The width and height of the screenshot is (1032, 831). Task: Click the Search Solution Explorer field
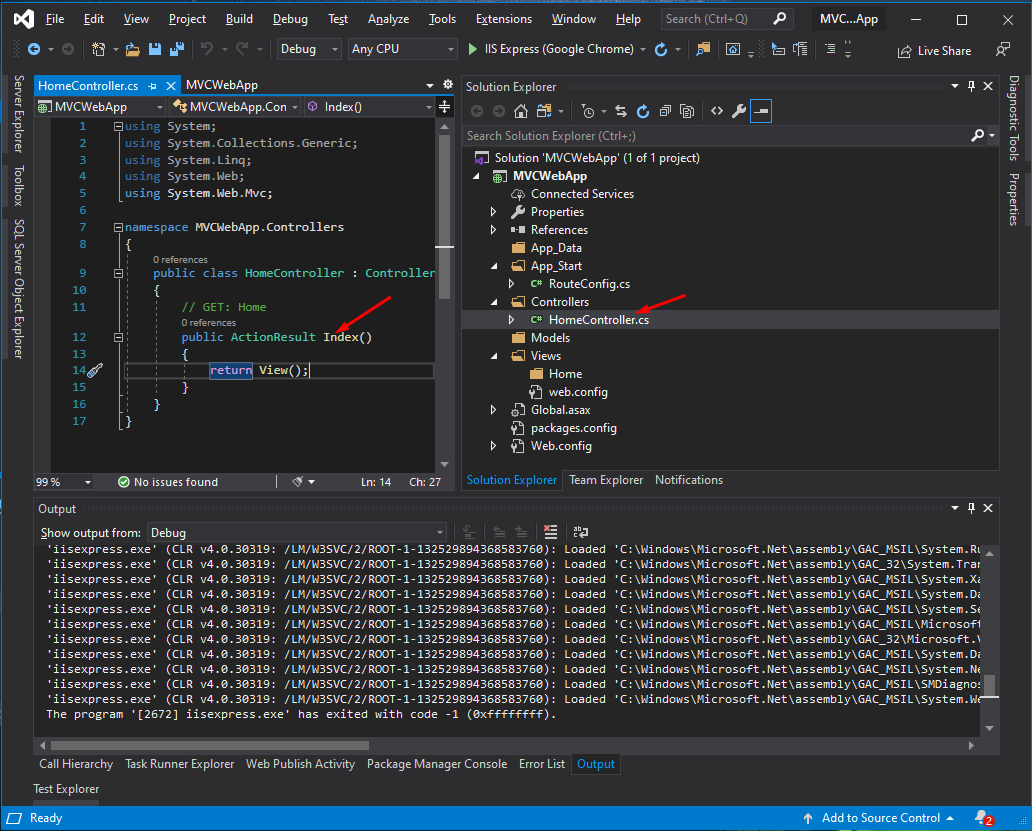716,136
